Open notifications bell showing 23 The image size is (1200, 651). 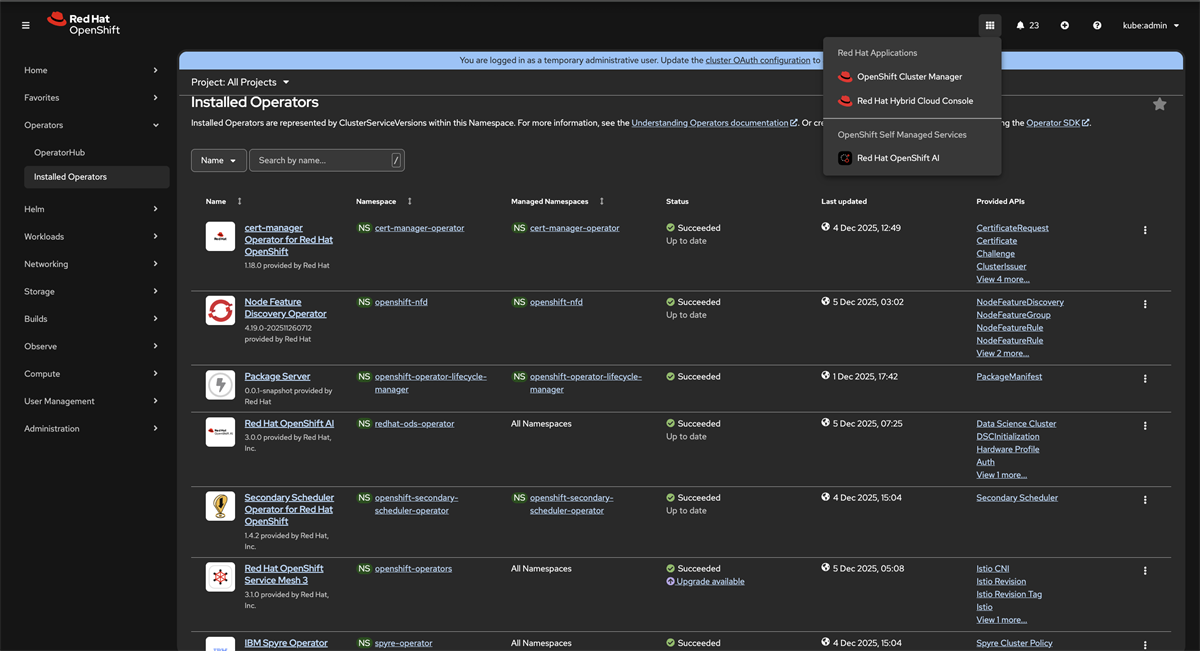pos(1027,25)
